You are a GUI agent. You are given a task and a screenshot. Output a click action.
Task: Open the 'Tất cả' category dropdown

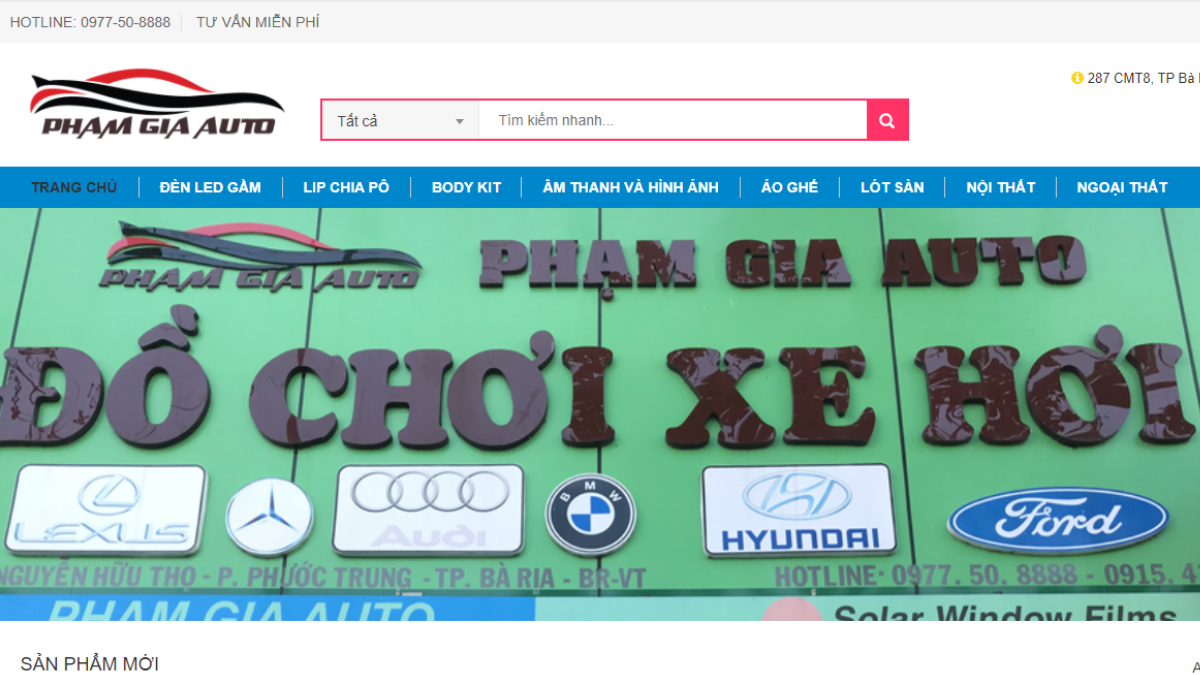pos(400,120)
